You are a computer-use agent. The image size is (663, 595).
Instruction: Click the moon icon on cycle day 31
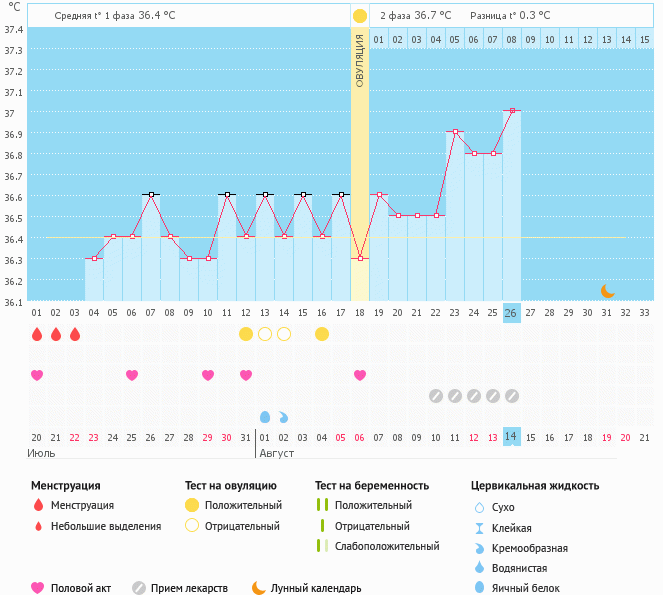pyautogui.click(x=607, y=291)
